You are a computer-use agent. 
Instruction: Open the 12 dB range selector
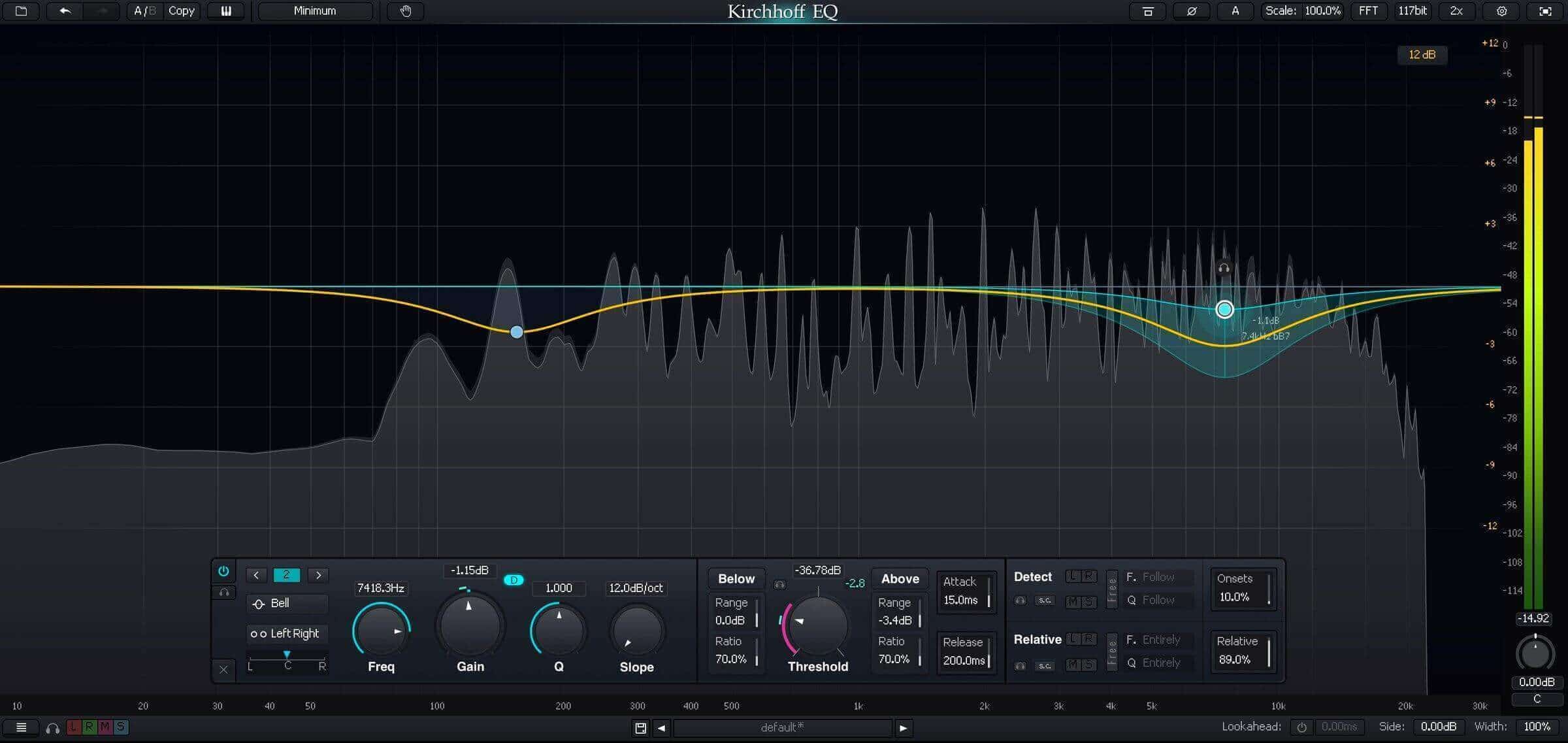click(x=1422, y=55)
